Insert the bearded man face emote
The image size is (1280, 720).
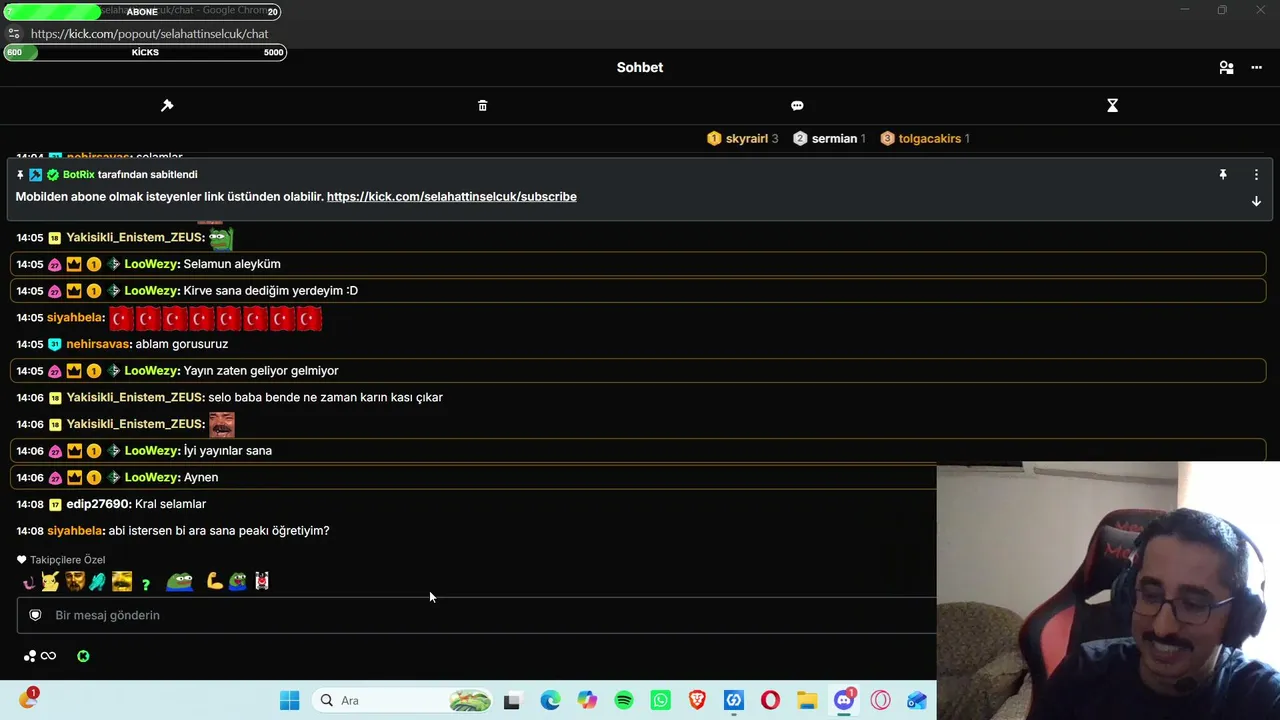click(x=75, y=581)
